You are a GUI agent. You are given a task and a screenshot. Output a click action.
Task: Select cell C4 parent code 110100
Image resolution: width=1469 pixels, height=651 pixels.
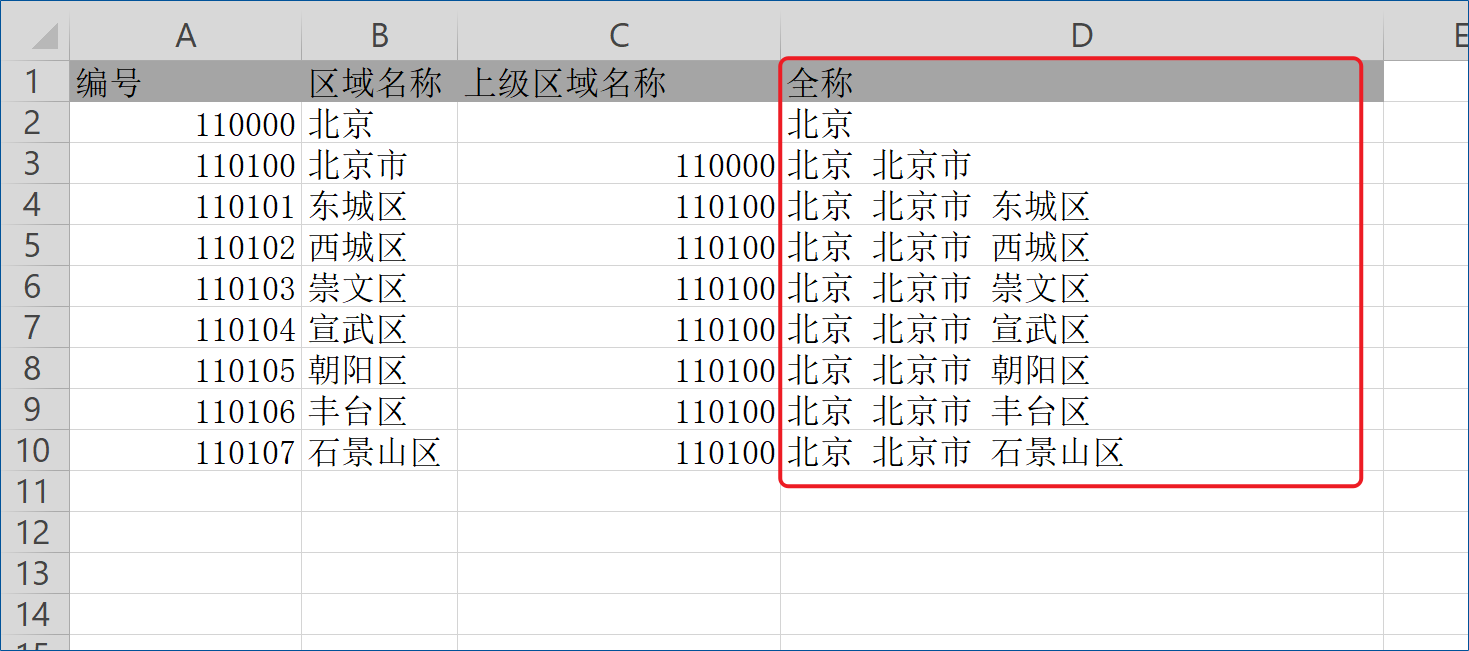[619, 204]
